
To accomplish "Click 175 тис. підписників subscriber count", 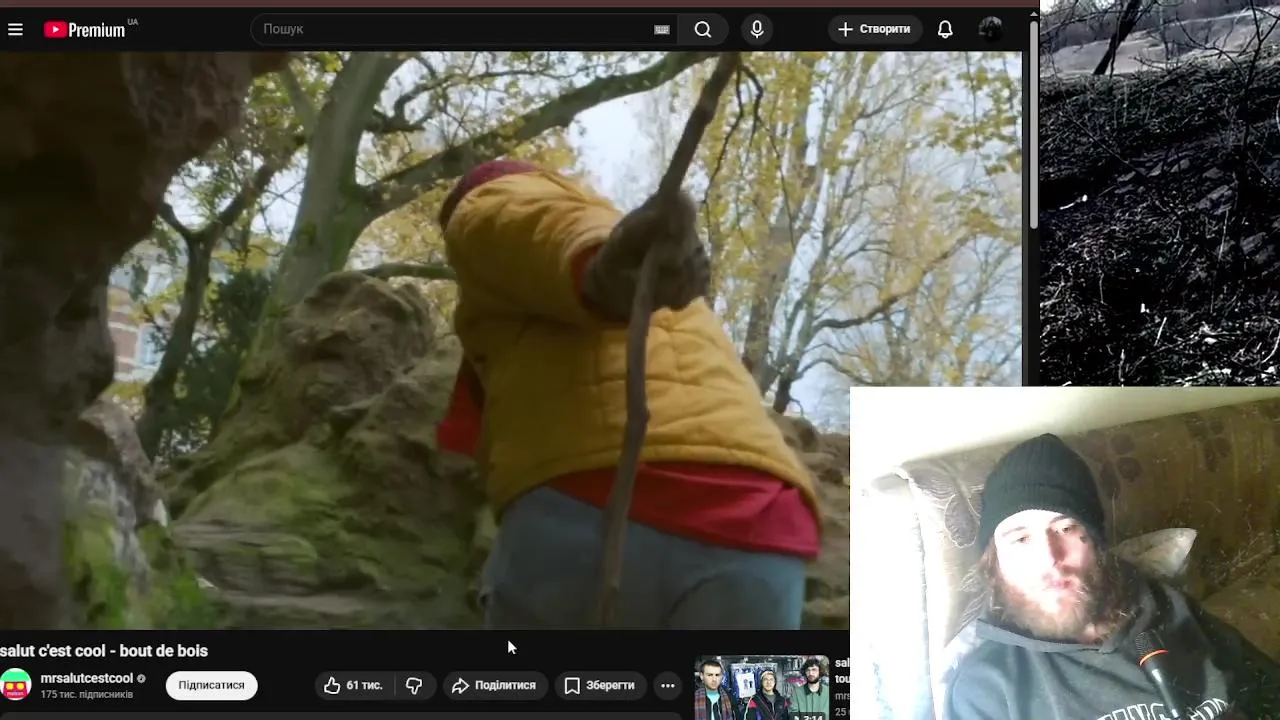I will pos(87,694).
